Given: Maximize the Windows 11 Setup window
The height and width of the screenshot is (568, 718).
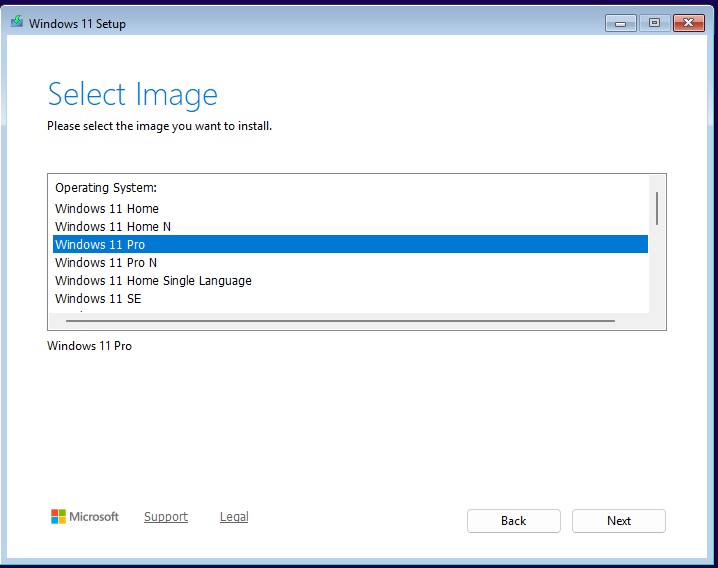Looking at the screenshot, I should (654, 23).
